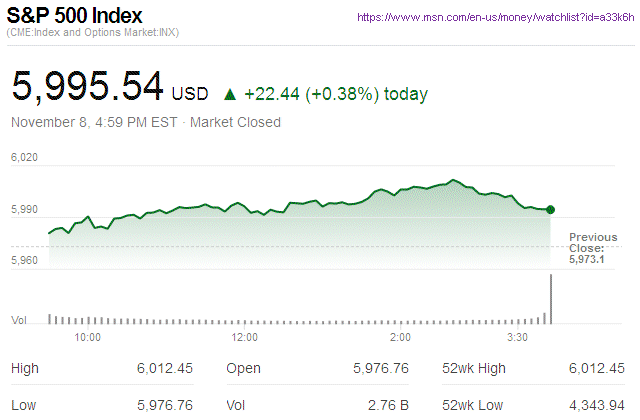This screenshot has height=420, width=640.
Task: Open the msn.com watchlist URL link
Action: tap(493, 17)
